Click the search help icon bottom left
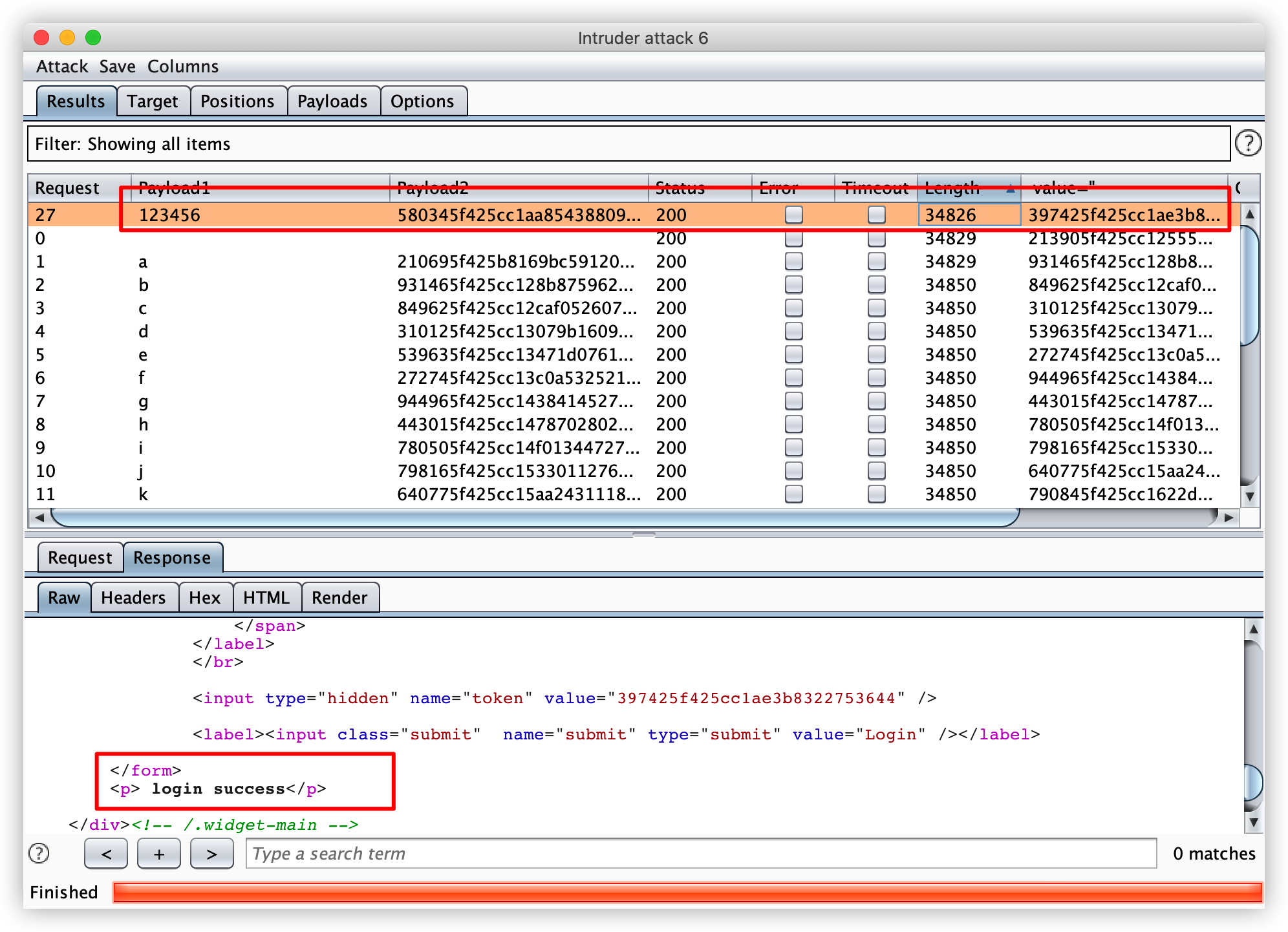This screenshot has width=1288, height=932. click(x=39, y=853)
